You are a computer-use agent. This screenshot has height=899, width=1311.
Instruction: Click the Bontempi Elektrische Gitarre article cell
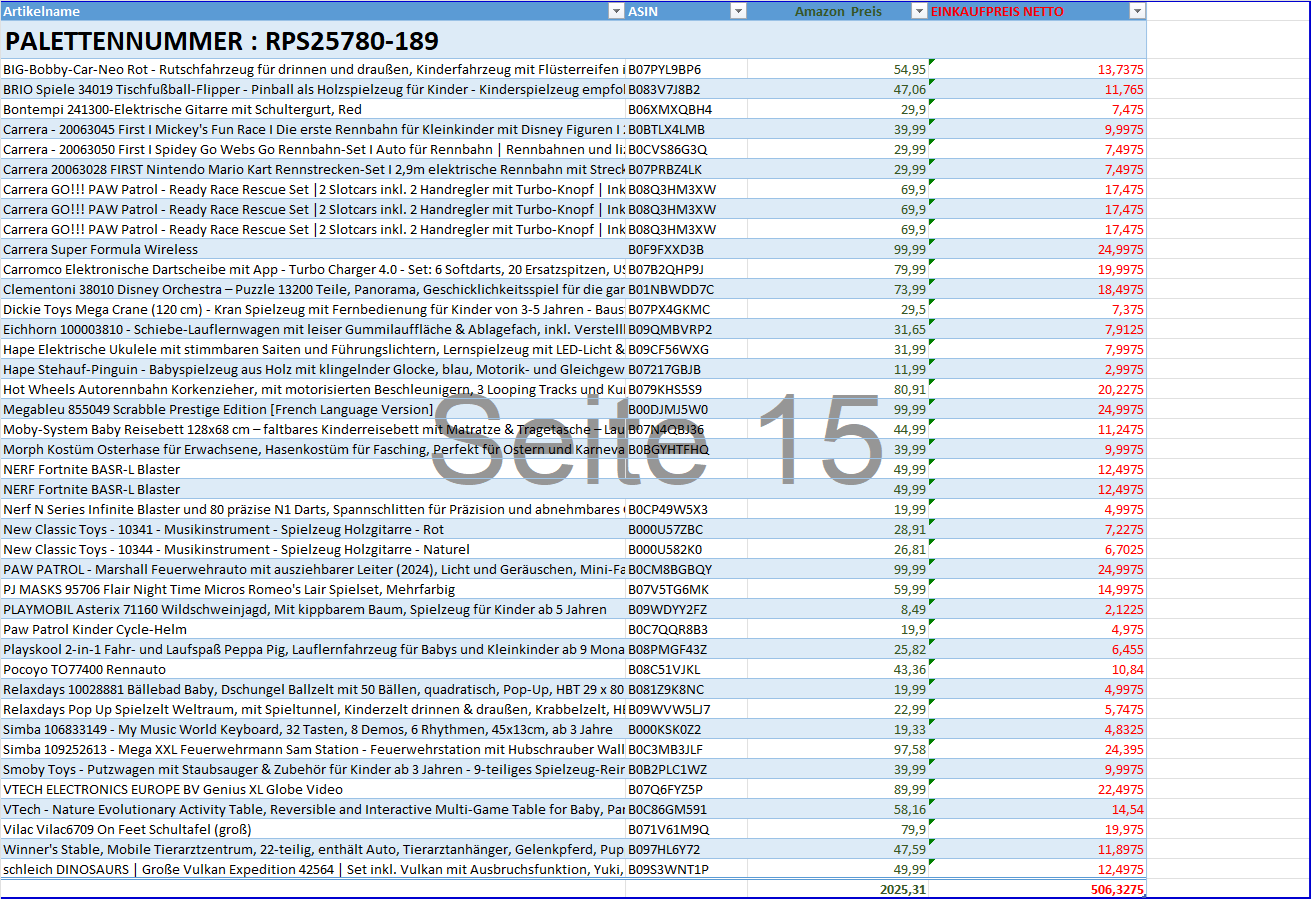(183, 109)
